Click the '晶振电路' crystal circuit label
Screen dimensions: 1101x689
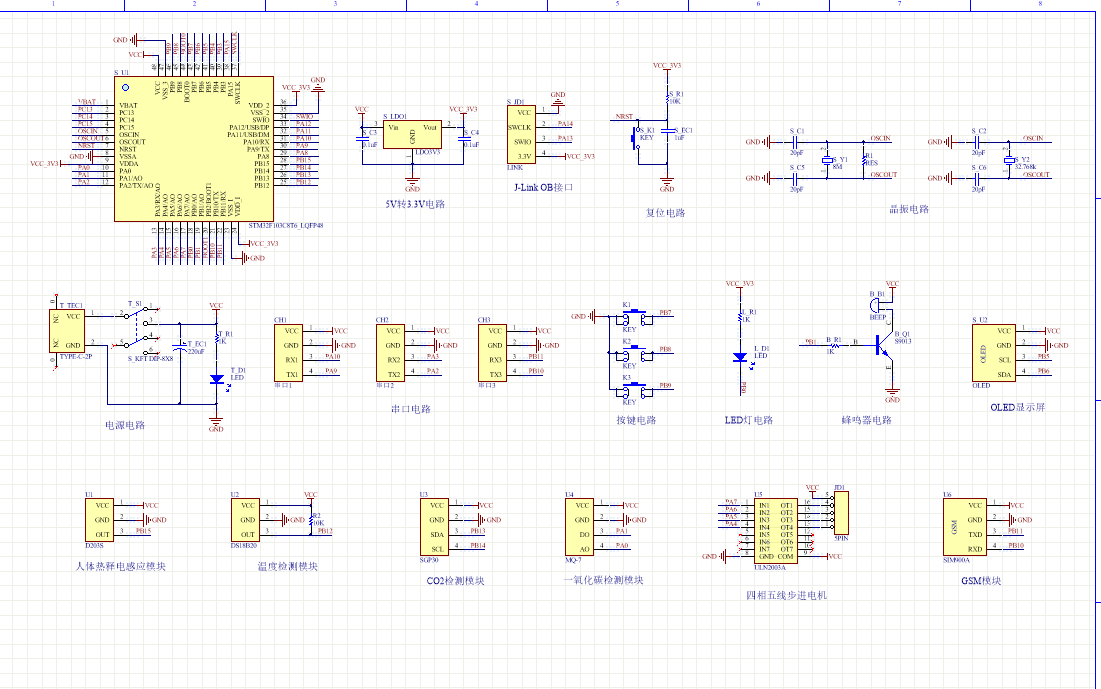click(909, 210)
